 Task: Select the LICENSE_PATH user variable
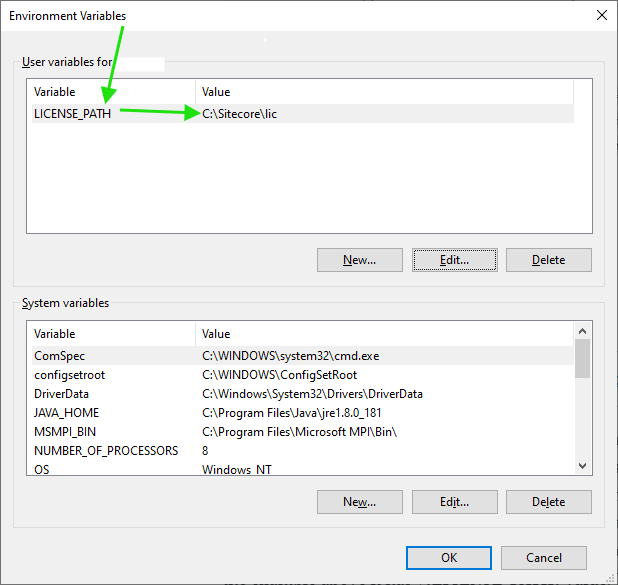pos(72,113)
